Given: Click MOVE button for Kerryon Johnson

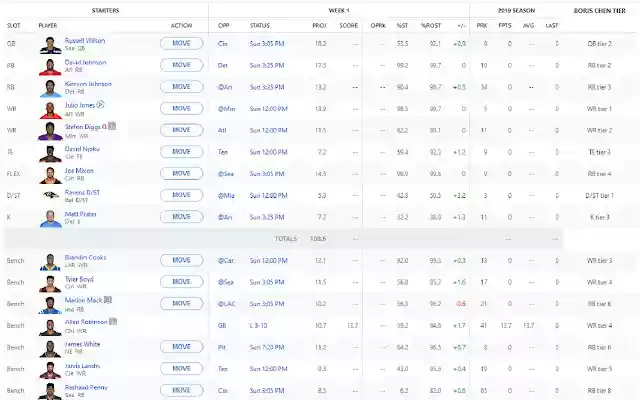Looking at the screenshot, I should click(182, 87).
